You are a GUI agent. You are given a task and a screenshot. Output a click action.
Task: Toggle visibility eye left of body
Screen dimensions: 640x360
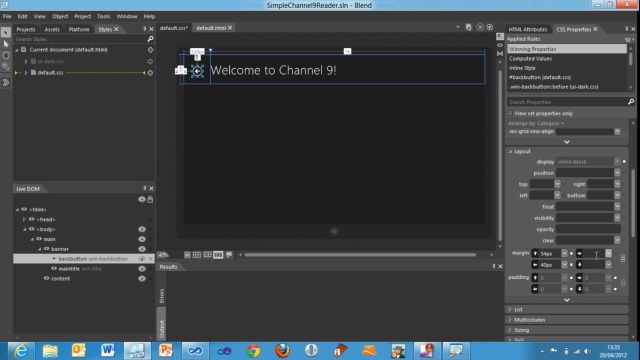tap(31, 229)
